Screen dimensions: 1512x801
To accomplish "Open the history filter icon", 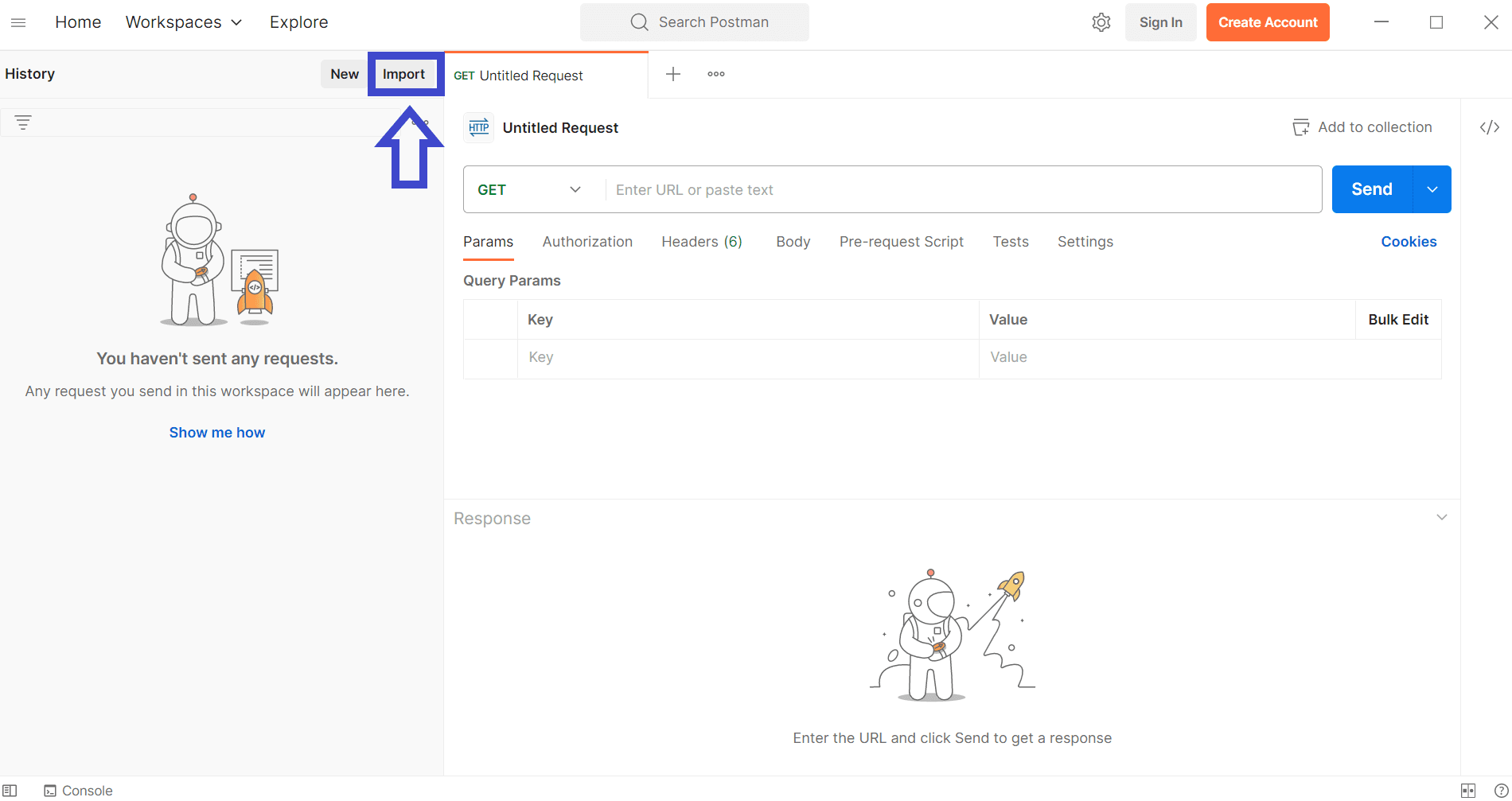I will click(x=23, y=122).
